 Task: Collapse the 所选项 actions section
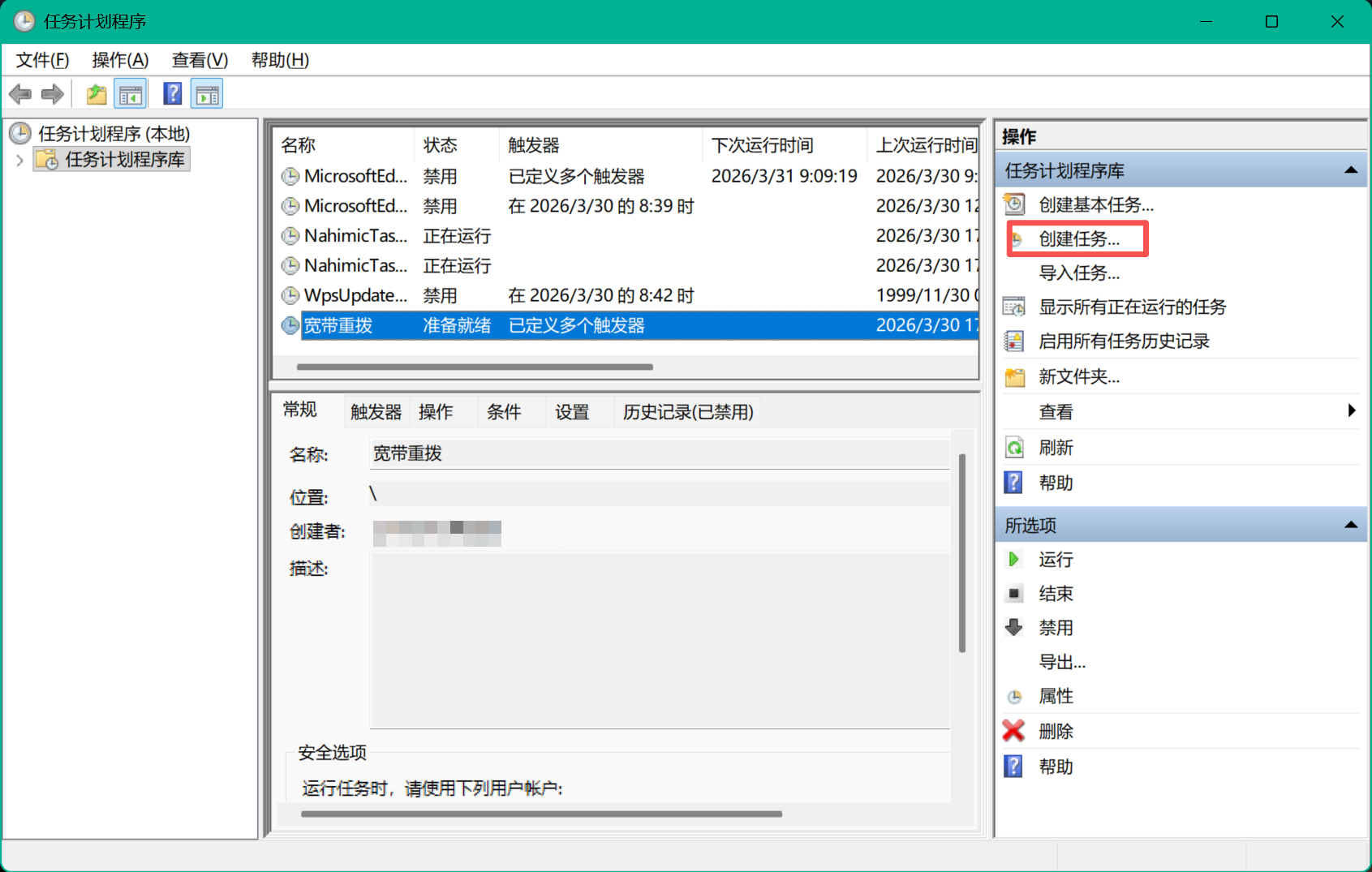(1351, 525)
